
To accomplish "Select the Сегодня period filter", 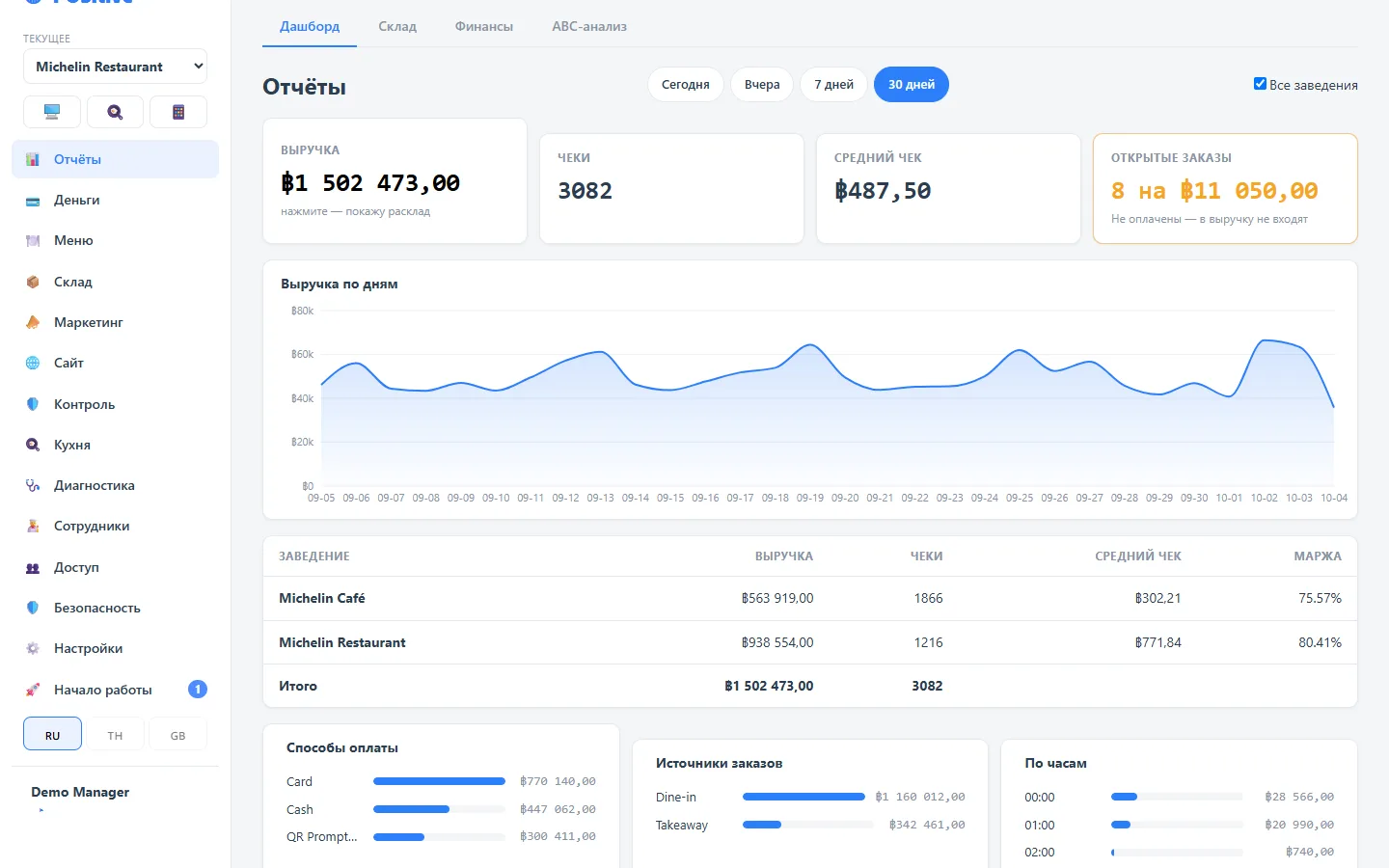I will tap(686, 85).
